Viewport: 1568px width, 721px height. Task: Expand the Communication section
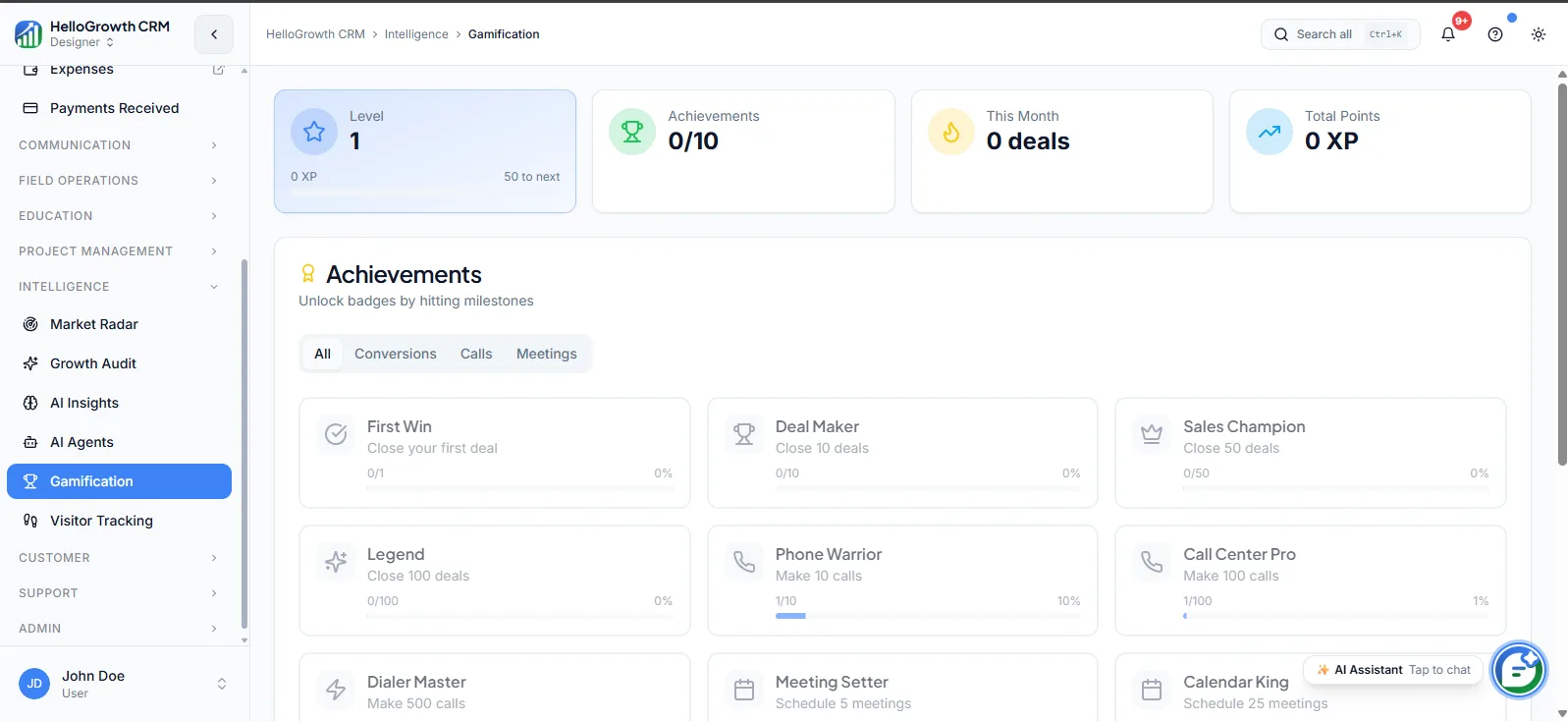coord(118,145)
